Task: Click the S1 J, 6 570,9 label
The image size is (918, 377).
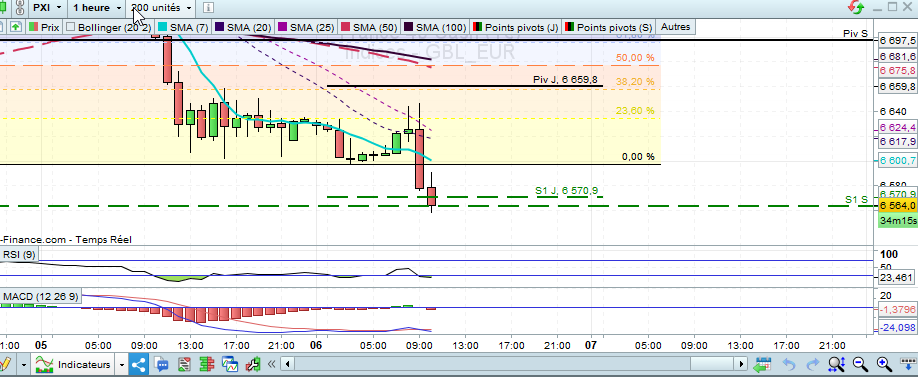Action: click(x=566, y=190)
